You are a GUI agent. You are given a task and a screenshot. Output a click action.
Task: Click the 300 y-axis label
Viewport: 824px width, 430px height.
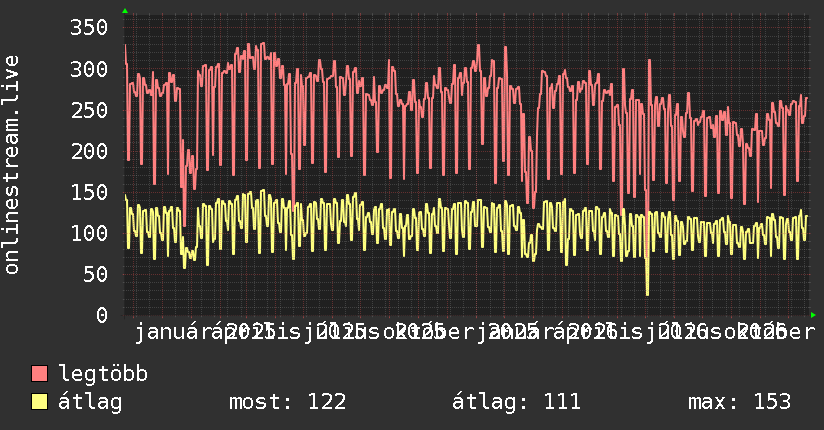[x=89, y=69]
